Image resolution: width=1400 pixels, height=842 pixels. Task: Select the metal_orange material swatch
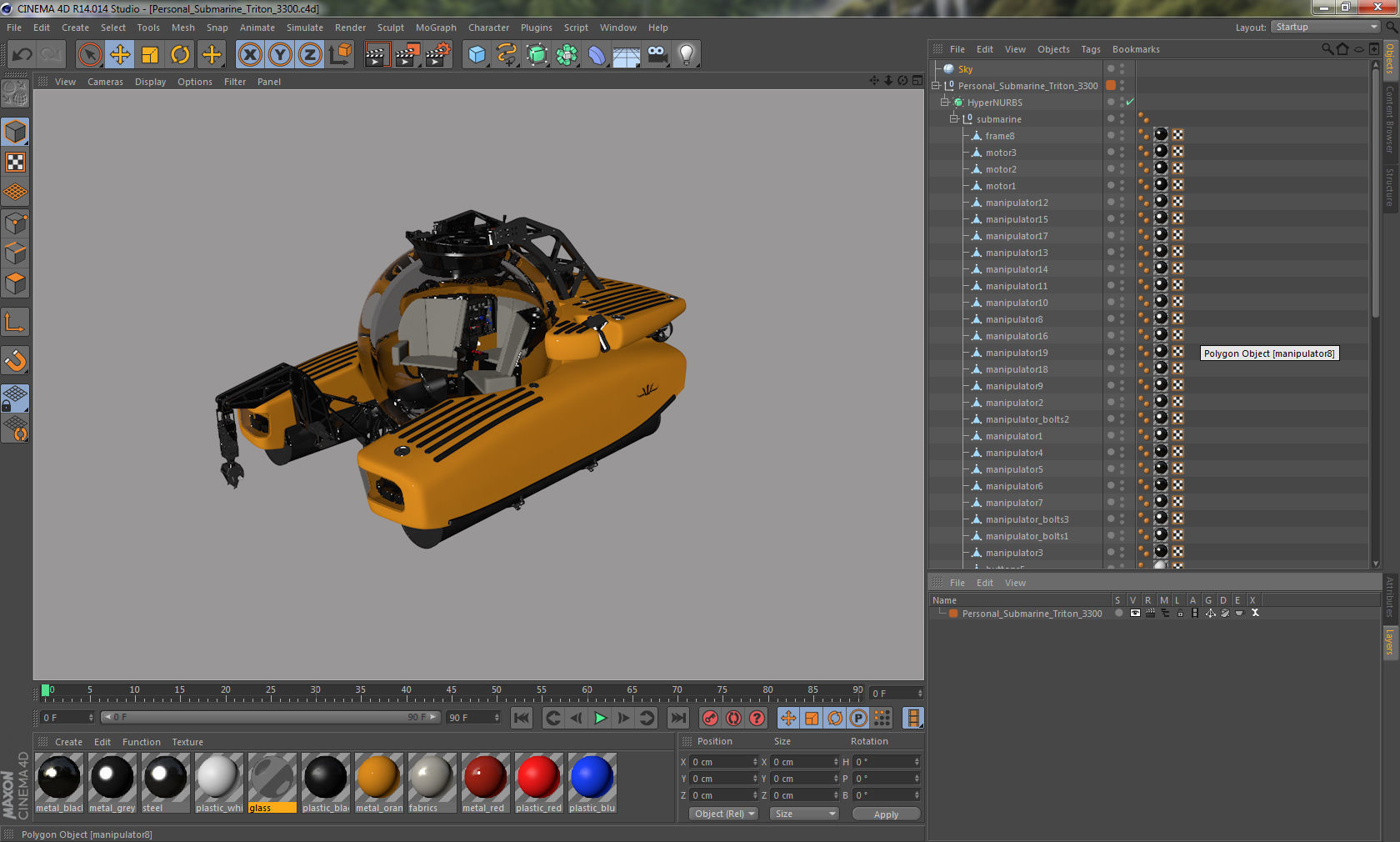tap(379, 783)
